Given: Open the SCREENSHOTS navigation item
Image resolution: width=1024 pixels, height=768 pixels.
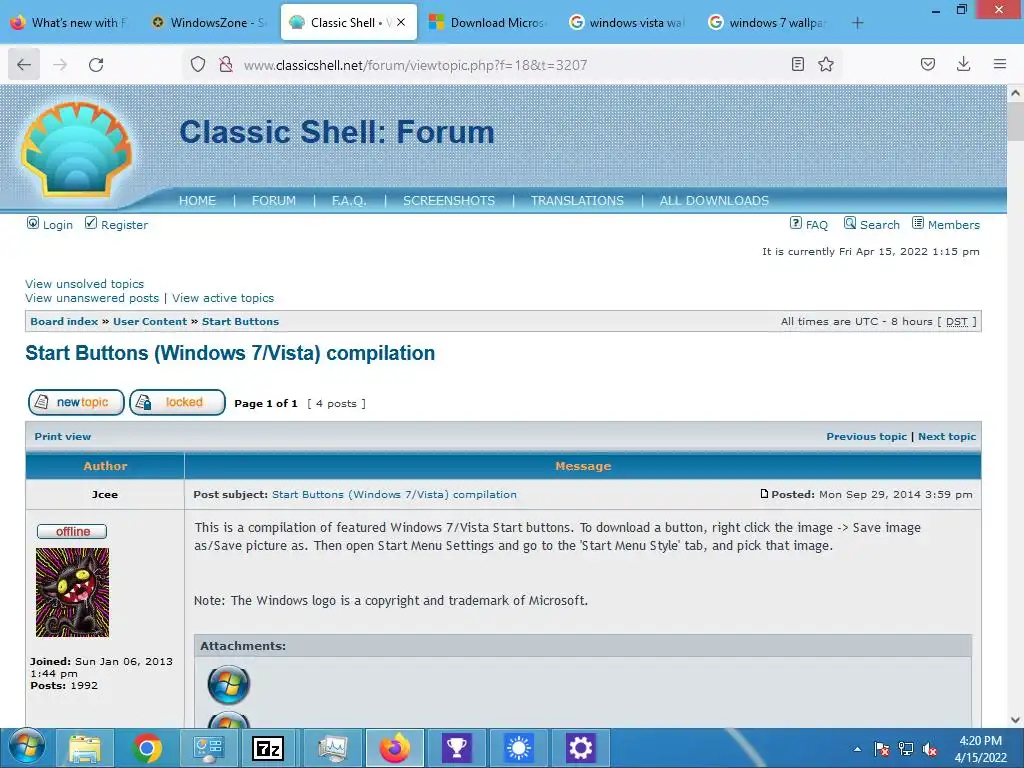Looking at the screenshot, I should [449, 200].
